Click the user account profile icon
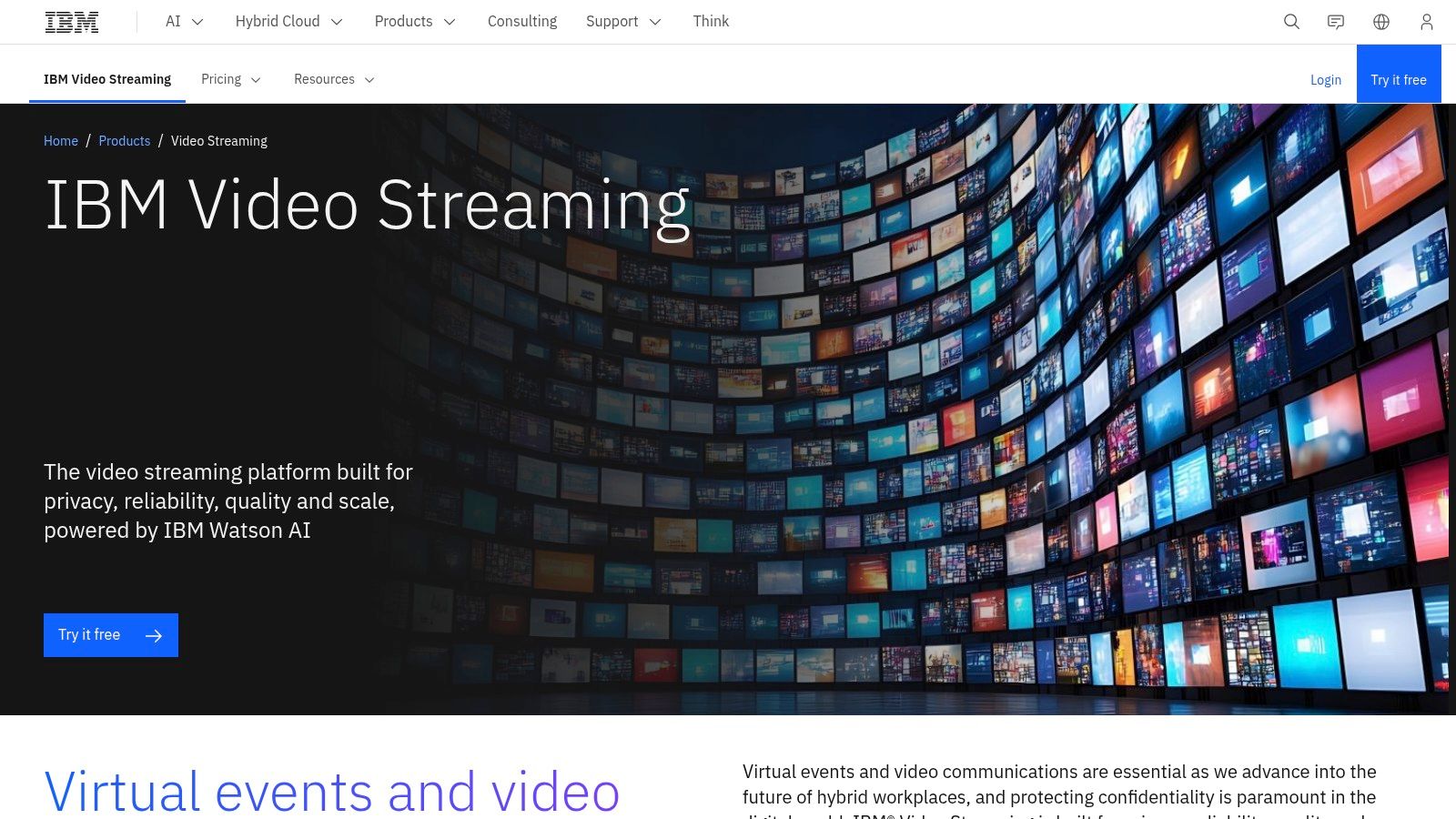 (1425, 21)
